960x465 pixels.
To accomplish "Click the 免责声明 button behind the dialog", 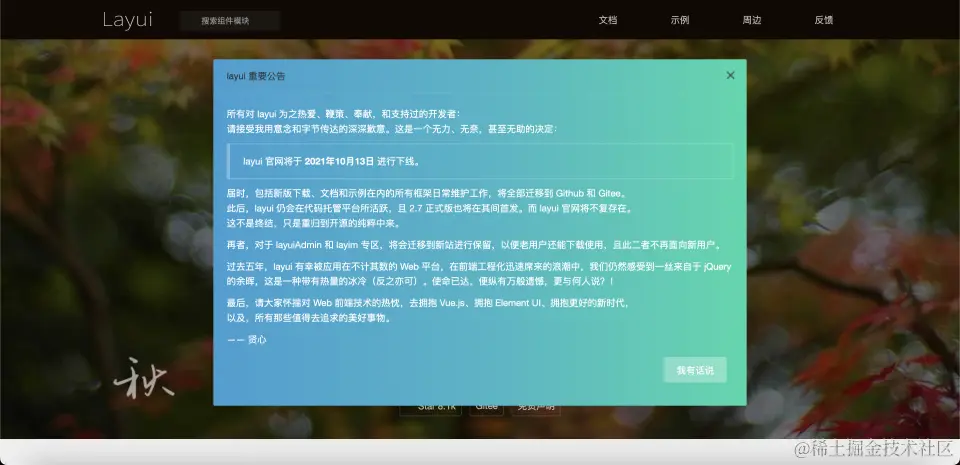I will [536, 410].
